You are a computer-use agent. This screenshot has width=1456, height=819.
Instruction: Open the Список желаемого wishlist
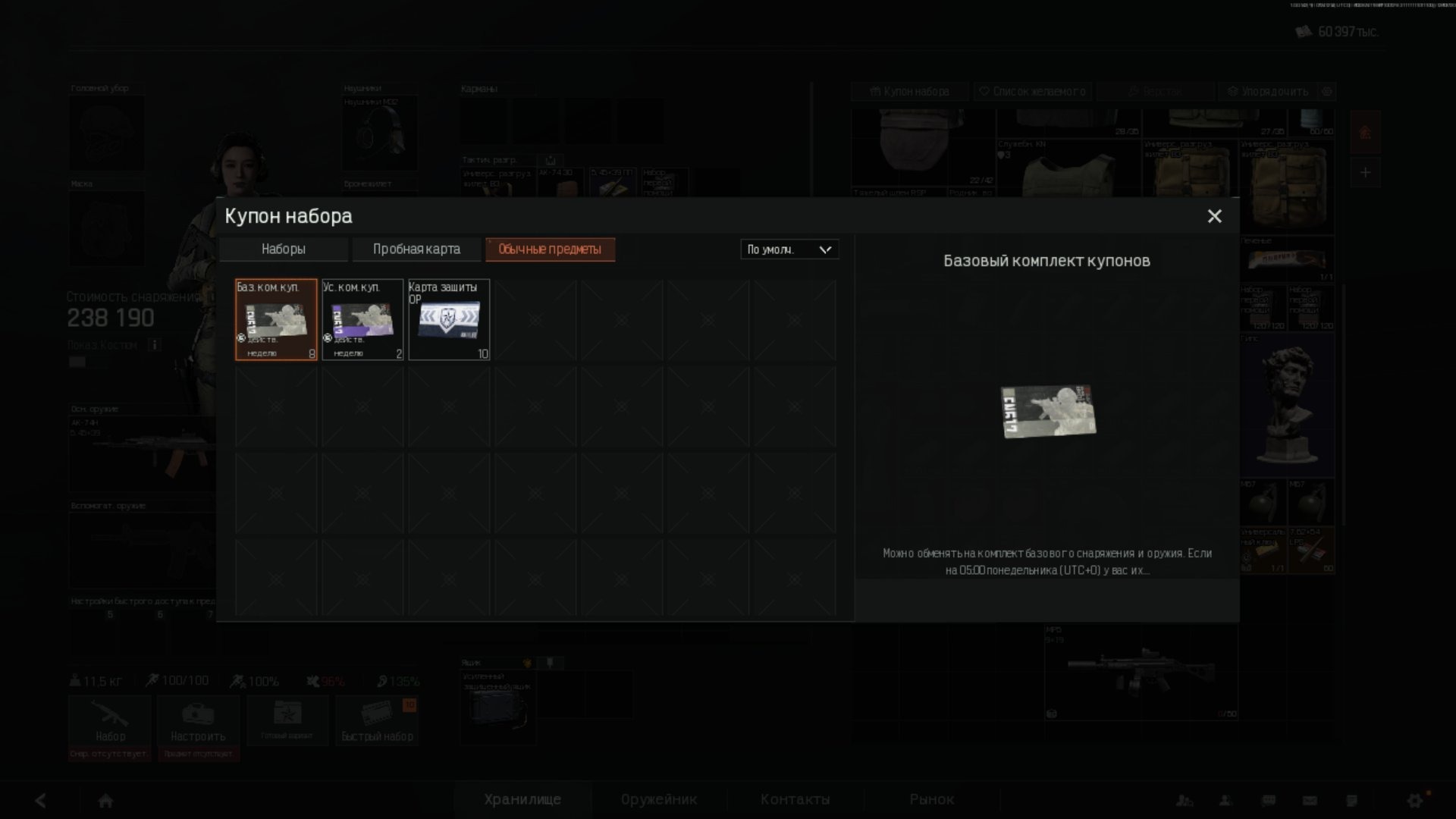(1032, 92)
